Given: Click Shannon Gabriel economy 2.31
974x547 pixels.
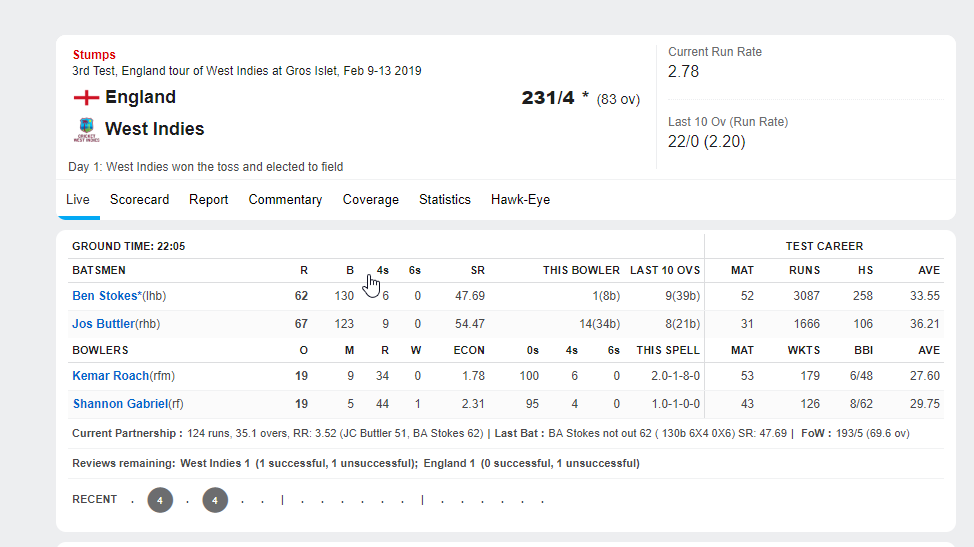Looking at the screenshot, I should (473, 404).
